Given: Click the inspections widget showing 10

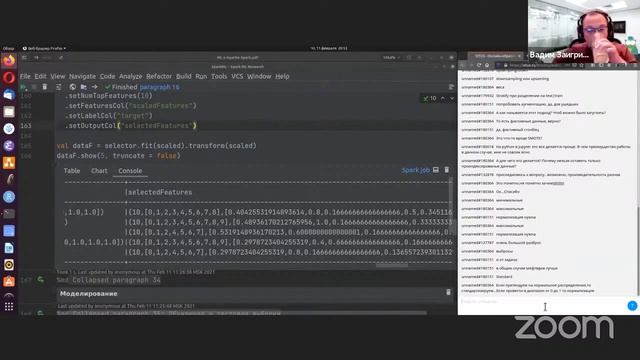Looking at the screenshot, I should click(x=430, y=98).
